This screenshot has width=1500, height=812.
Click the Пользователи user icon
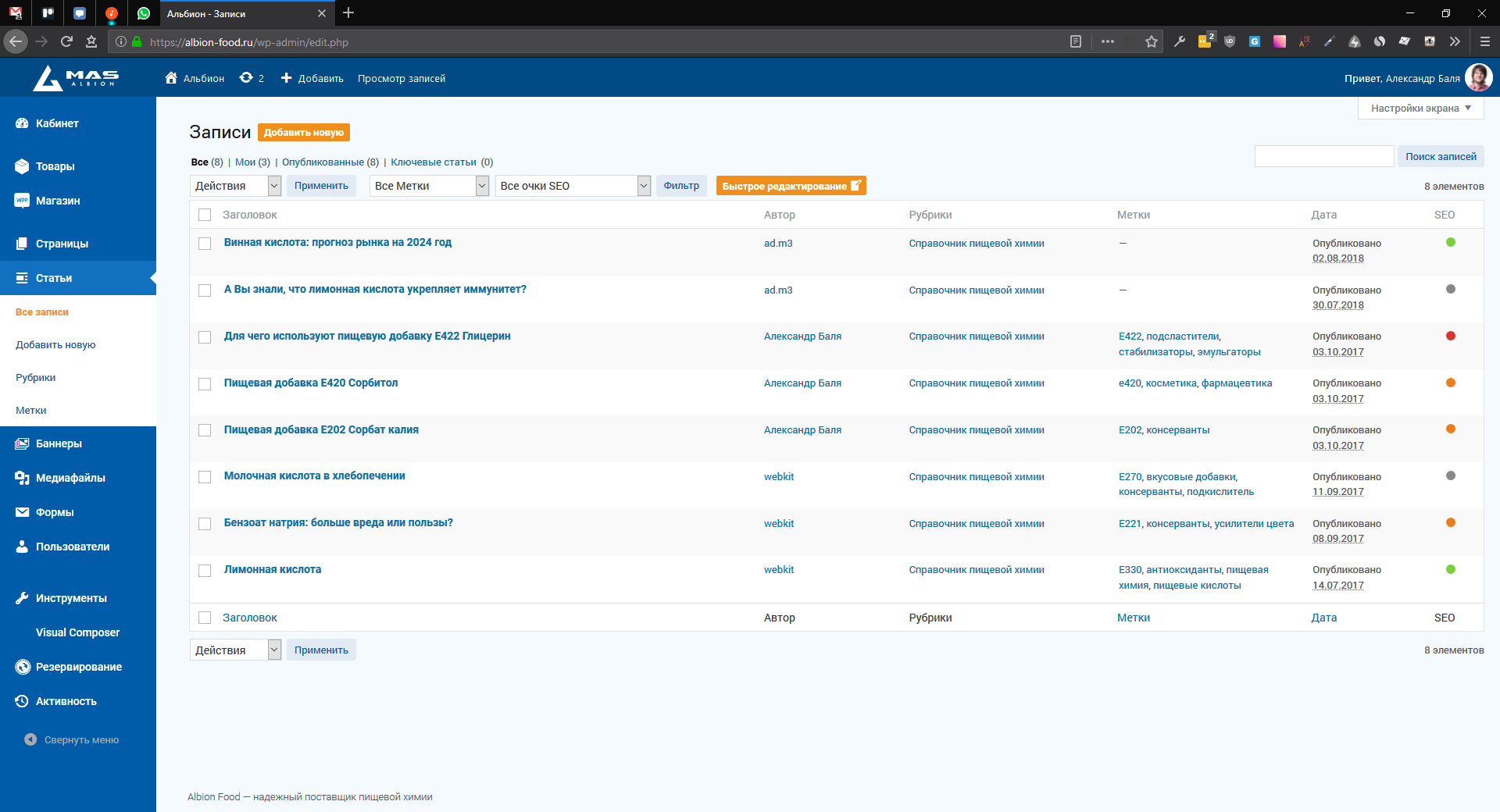pos(22,547)
